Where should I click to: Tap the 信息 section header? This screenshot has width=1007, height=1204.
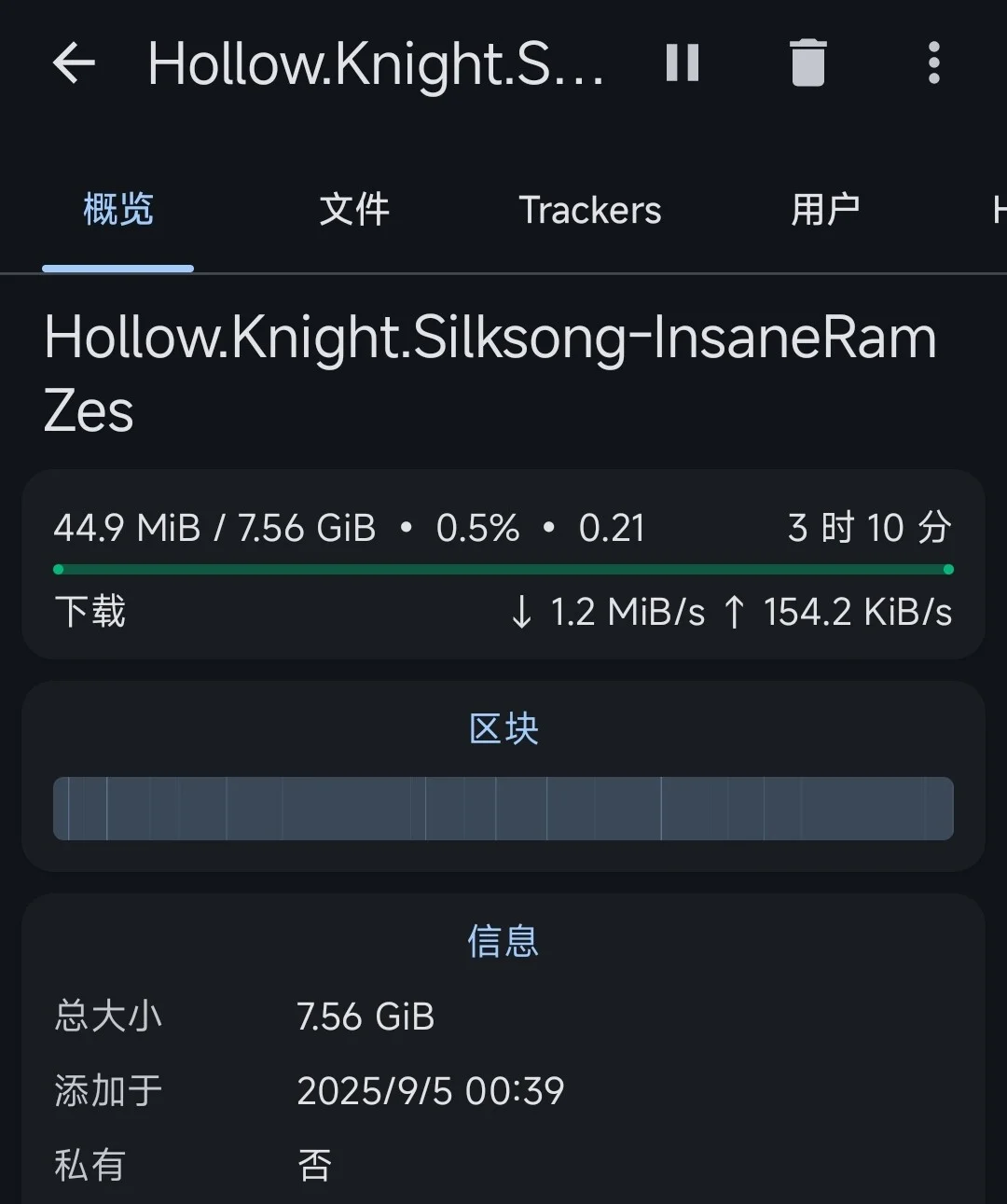504,942
